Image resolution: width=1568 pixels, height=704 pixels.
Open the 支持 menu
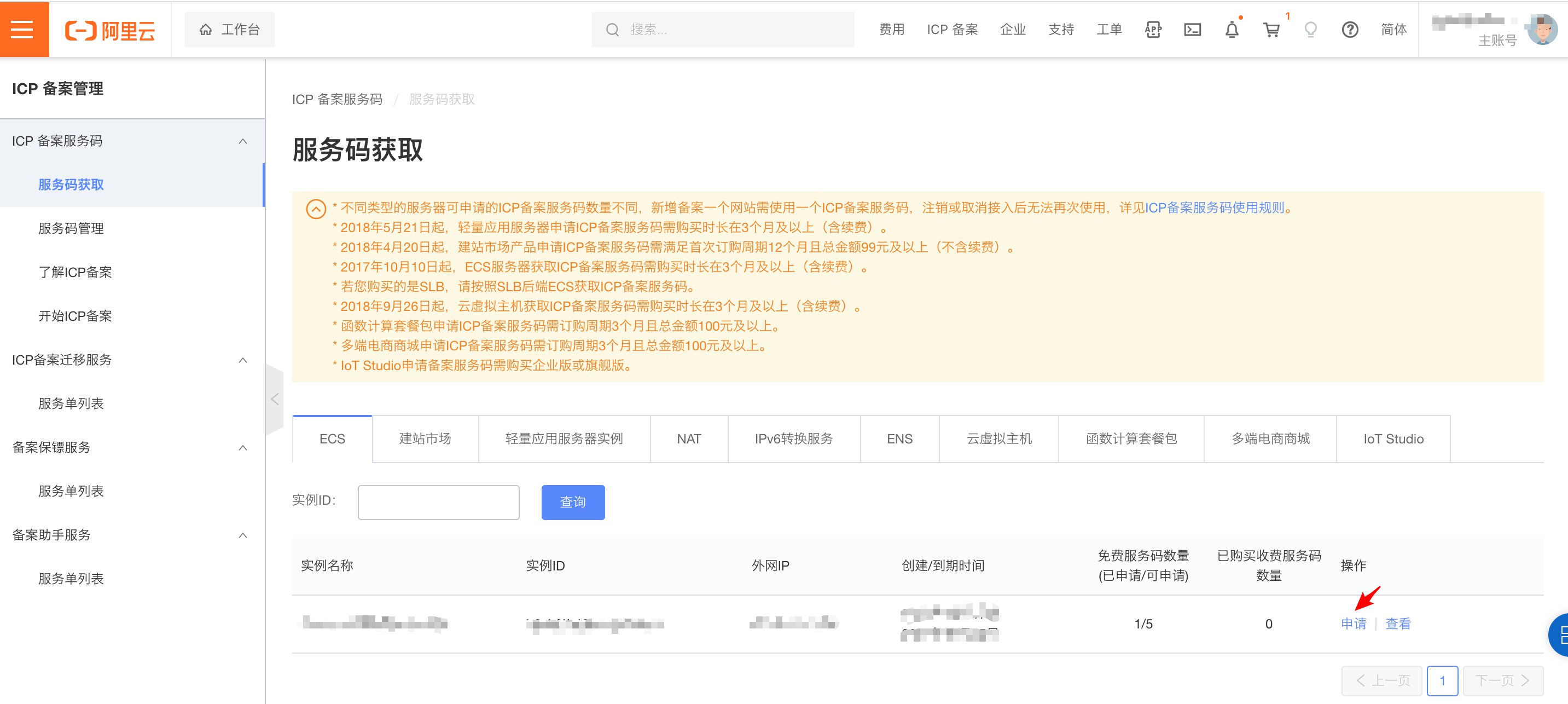[x=1061, y=29]
